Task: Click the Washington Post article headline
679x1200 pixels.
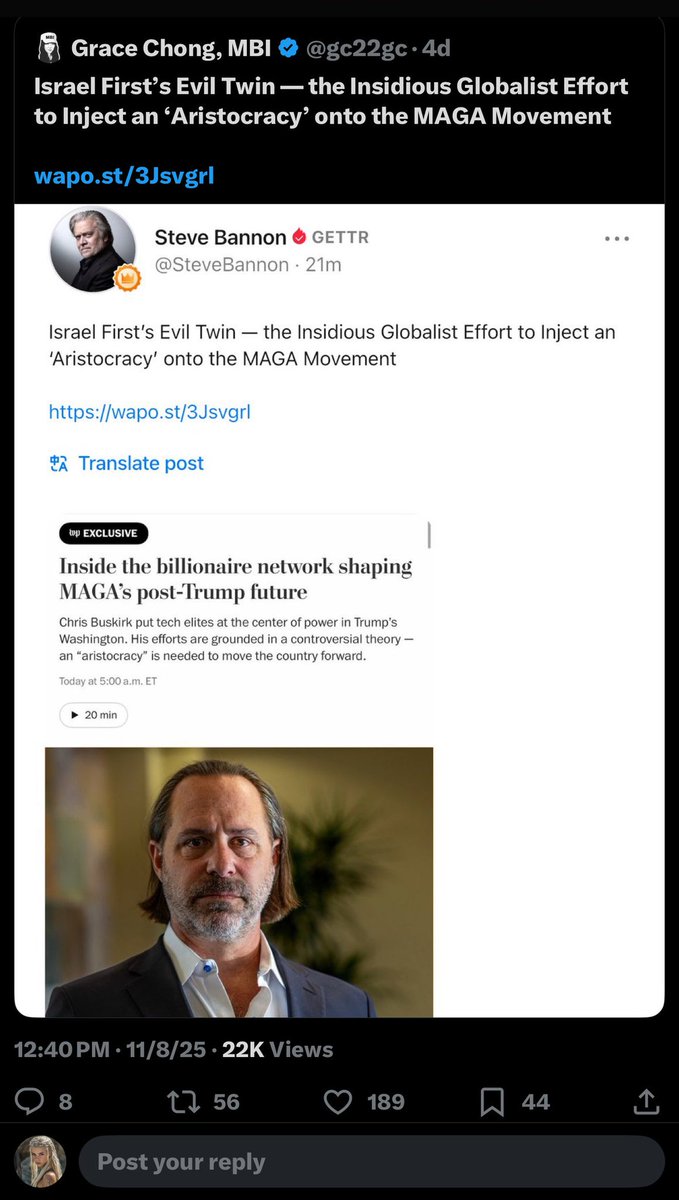Action: click(x=235, y=579)
